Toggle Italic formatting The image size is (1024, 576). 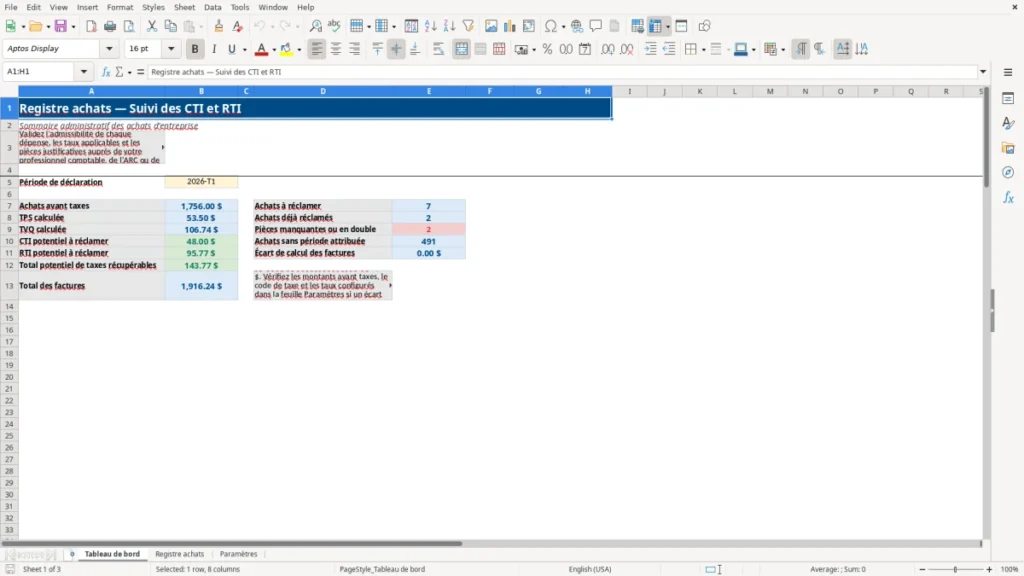[214, 49]
